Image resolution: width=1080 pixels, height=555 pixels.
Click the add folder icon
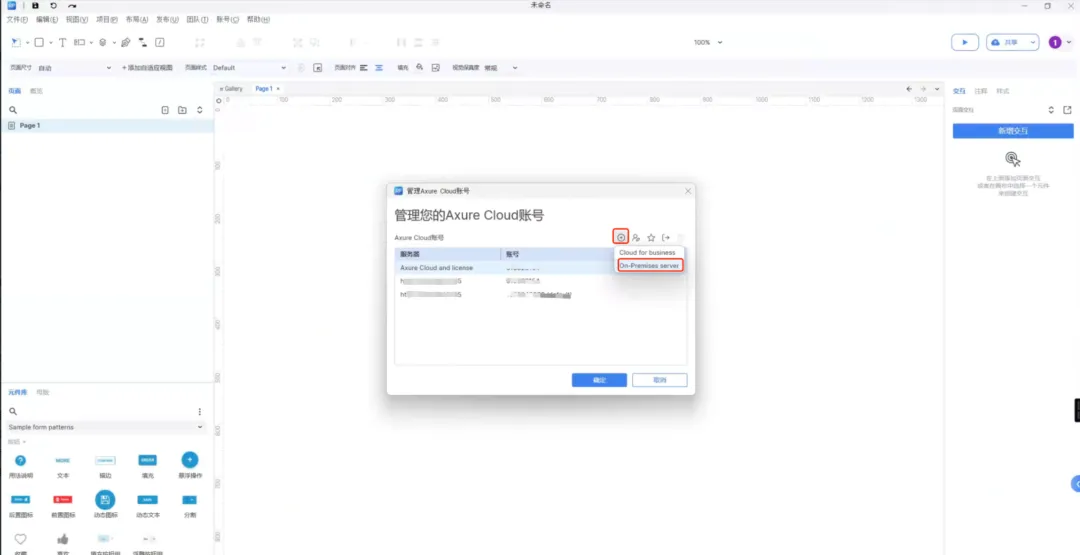point(182,110)
